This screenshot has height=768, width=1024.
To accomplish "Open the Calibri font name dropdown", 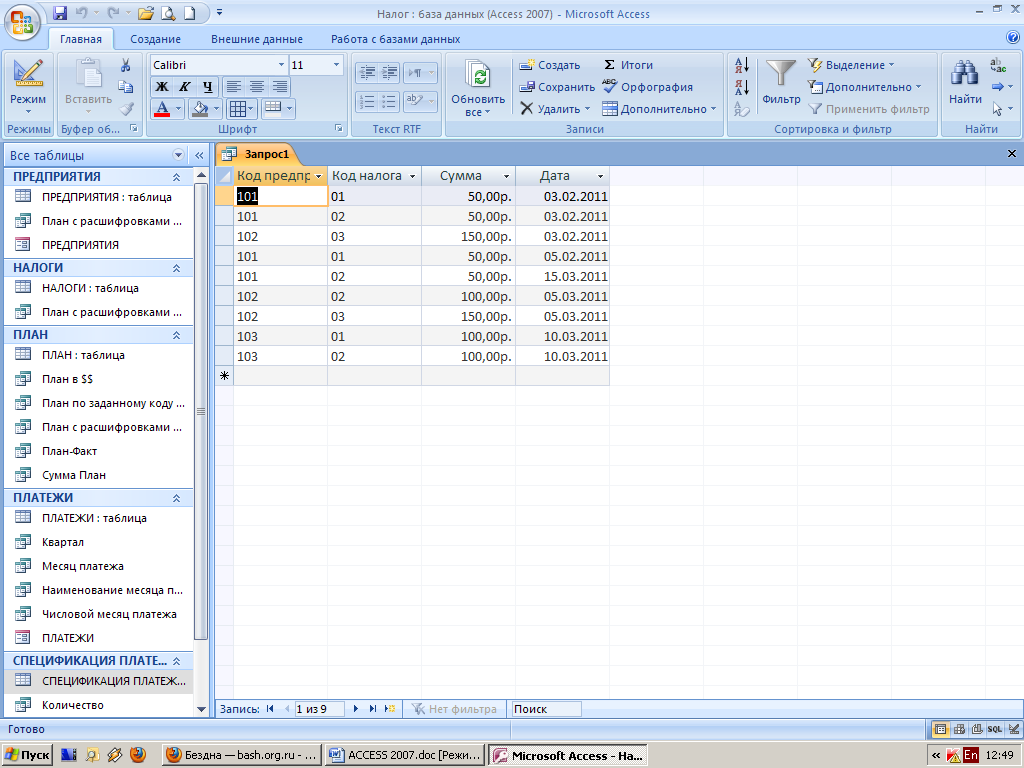I will [281, 65].
